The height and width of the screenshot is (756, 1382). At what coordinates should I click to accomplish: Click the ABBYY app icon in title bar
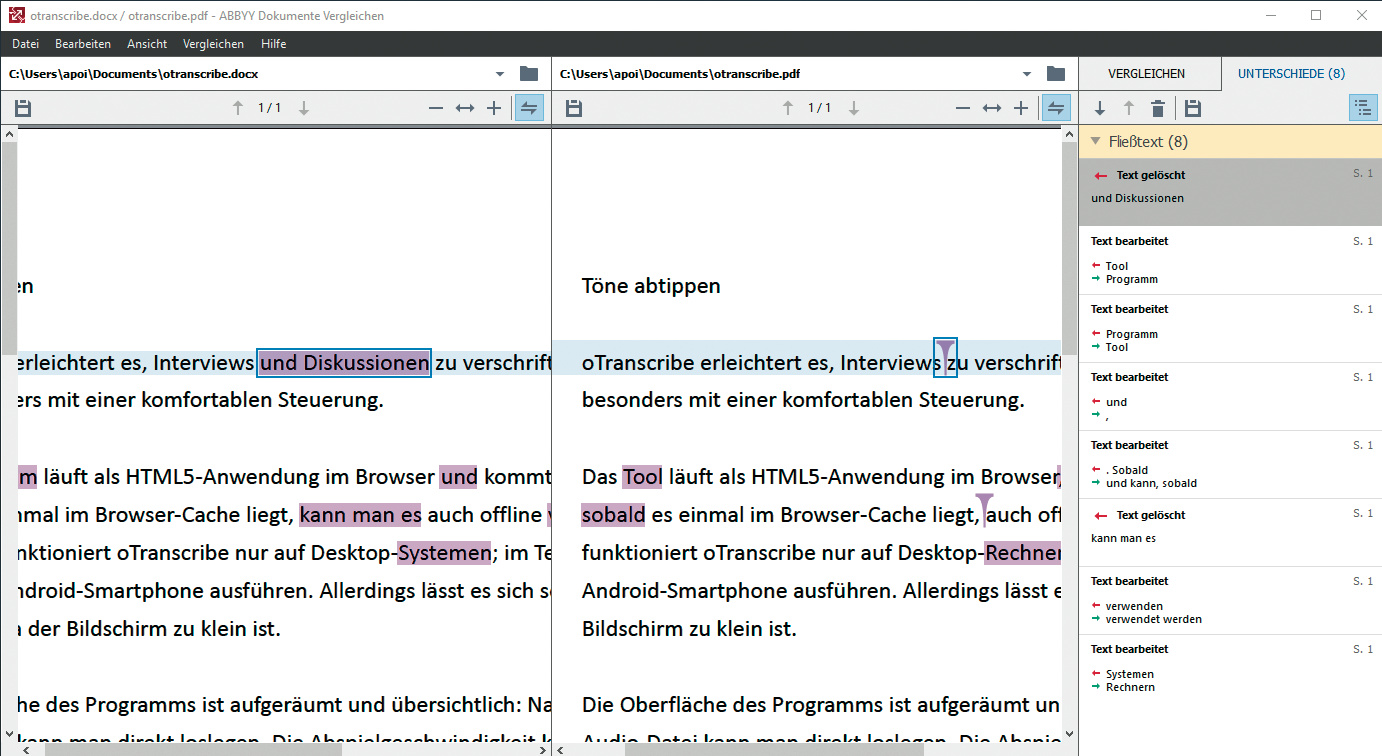pyautogui.click(x=16, y=15)
